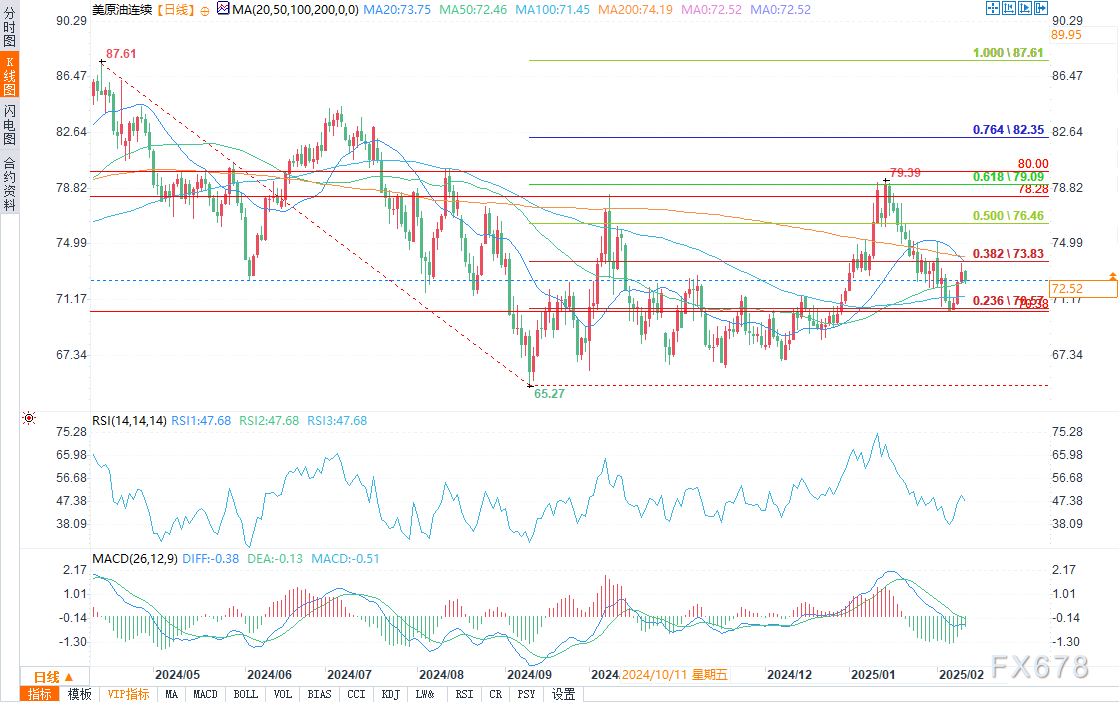Click the MACD(26,12,9) panel label

coord(135,559)
